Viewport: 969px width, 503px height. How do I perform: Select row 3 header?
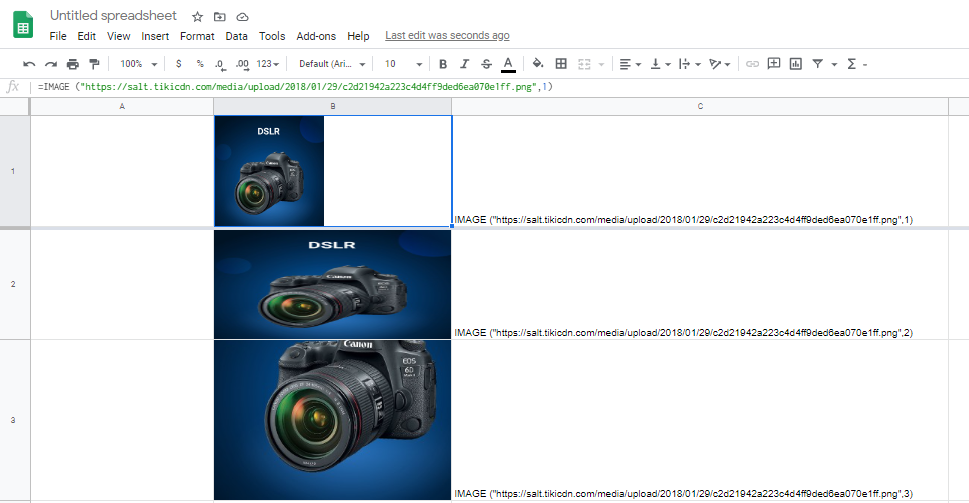[13, 420]
